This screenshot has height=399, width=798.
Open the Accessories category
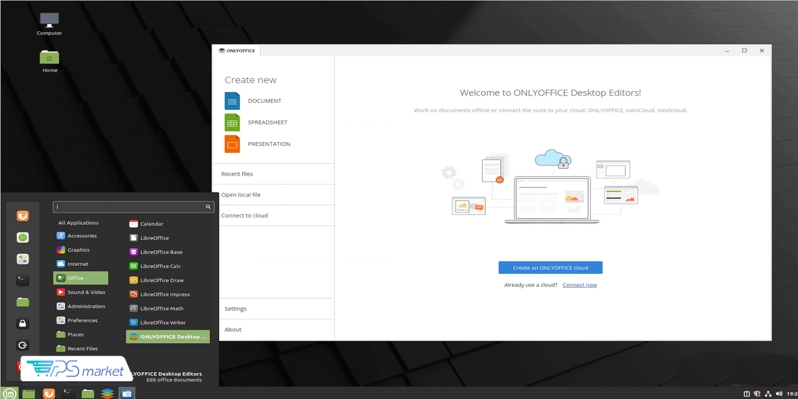pyautogui.click(x=81, y=236)
